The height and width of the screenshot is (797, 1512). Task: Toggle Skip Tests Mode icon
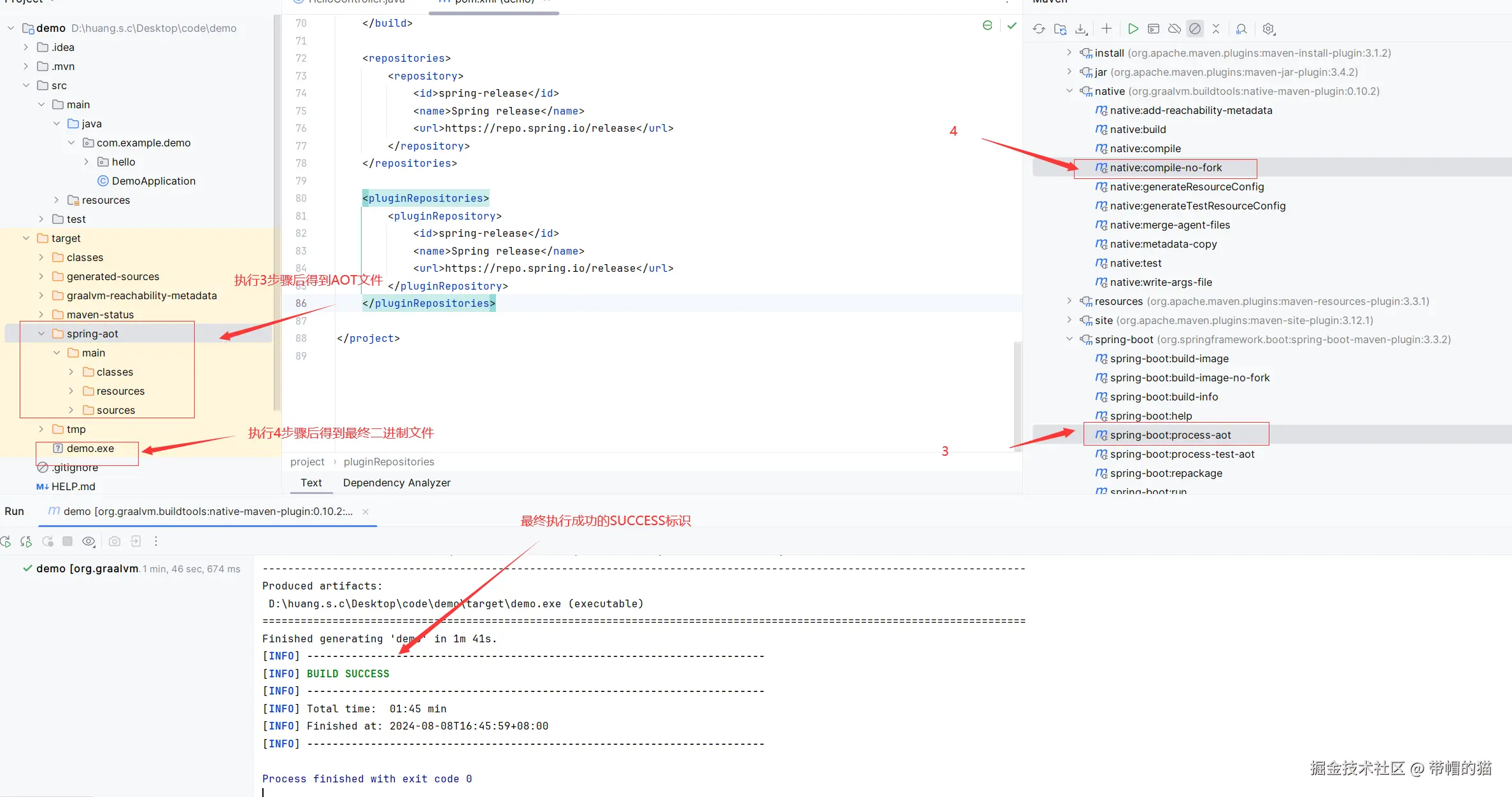click(1195, 29)
